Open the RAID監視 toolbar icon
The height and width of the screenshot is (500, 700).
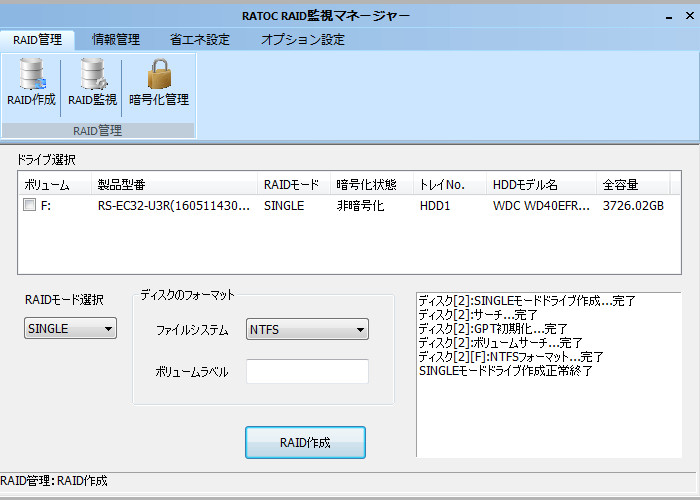click(92, 83)
